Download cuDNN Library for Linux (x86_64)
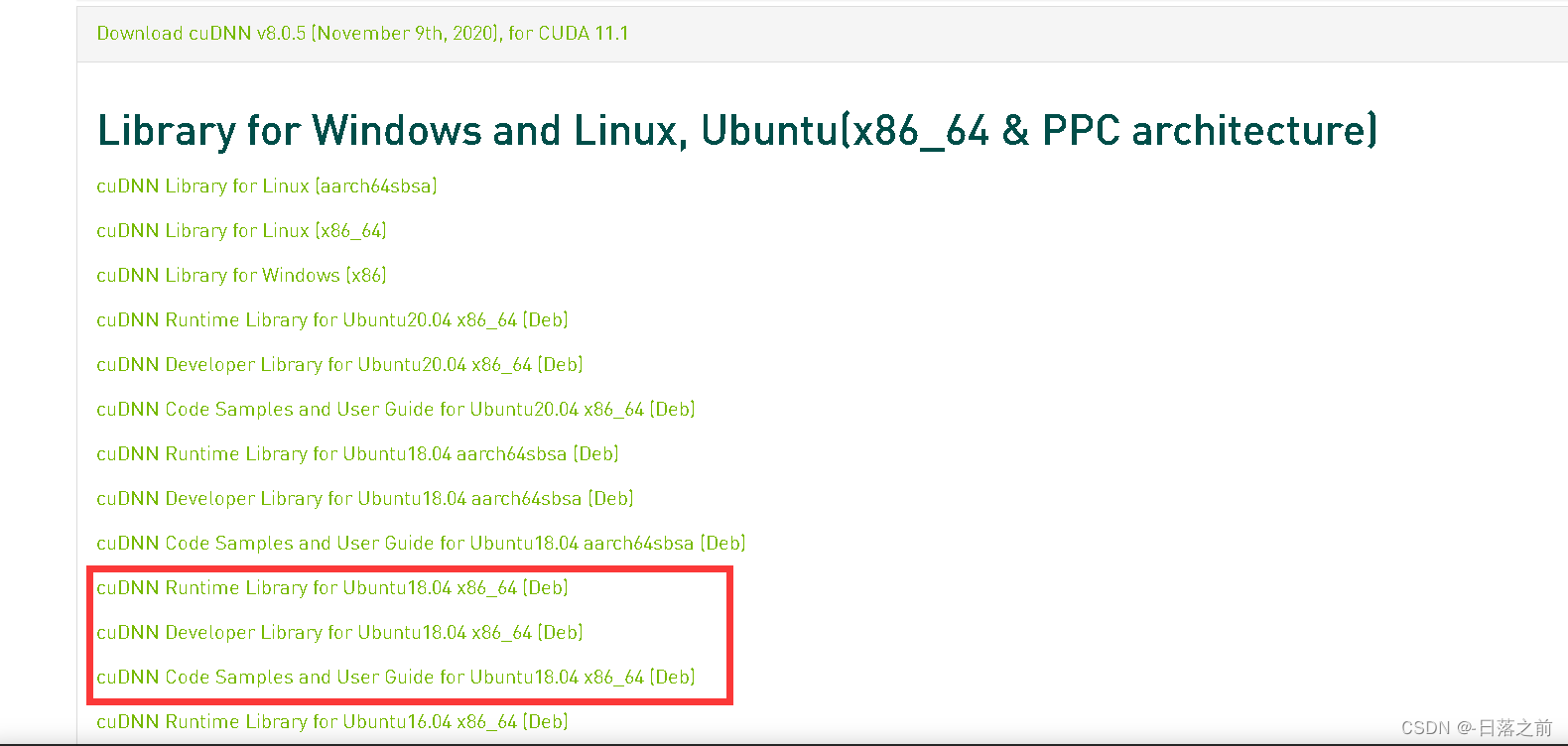The width and height of the screenshot is (1568, 746). point(241,230)
